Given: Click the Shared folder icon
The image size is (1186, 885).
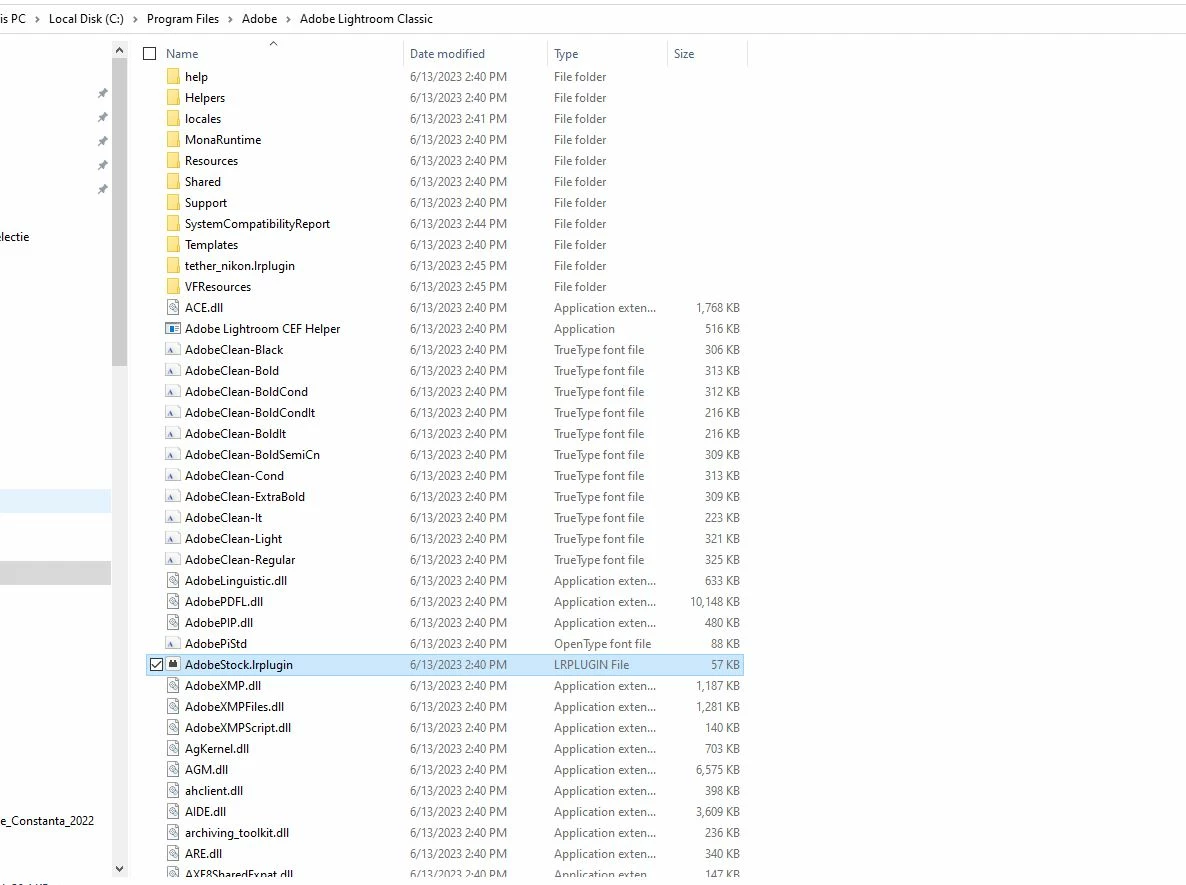Looking at the screenshot, I should [x=173, y=182].
